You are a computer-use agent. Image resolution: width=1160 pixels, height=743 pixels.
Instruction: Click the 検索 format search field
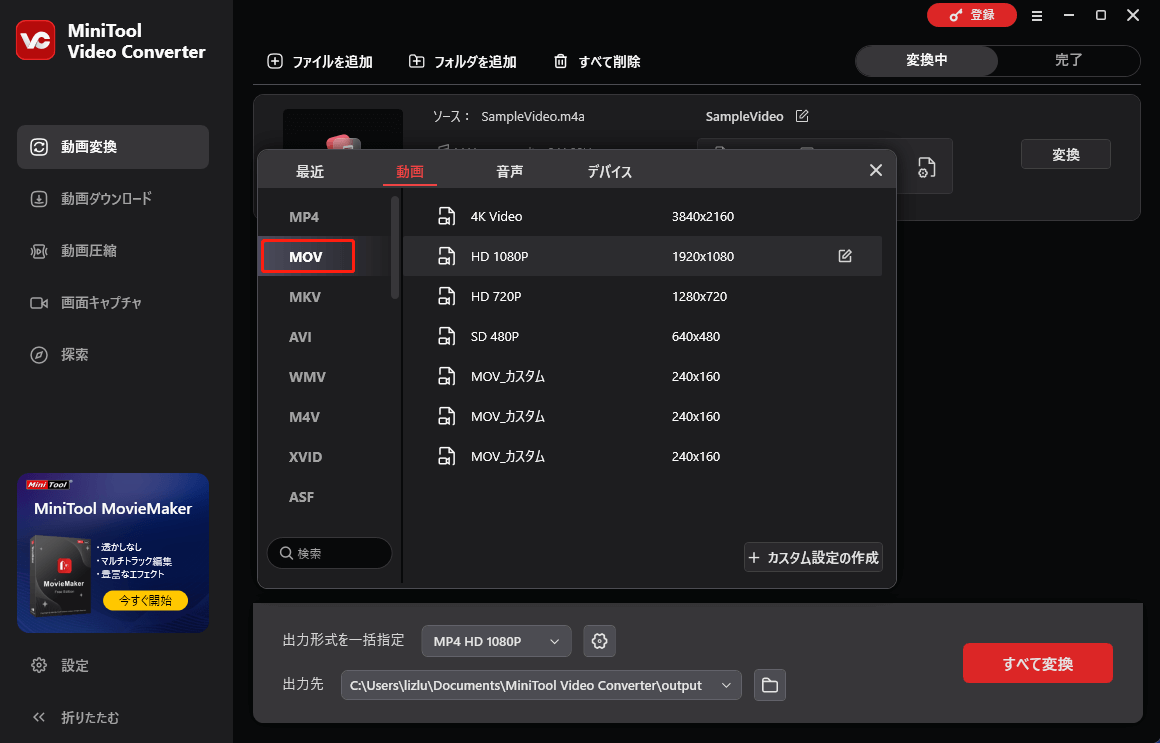[329, 553]
